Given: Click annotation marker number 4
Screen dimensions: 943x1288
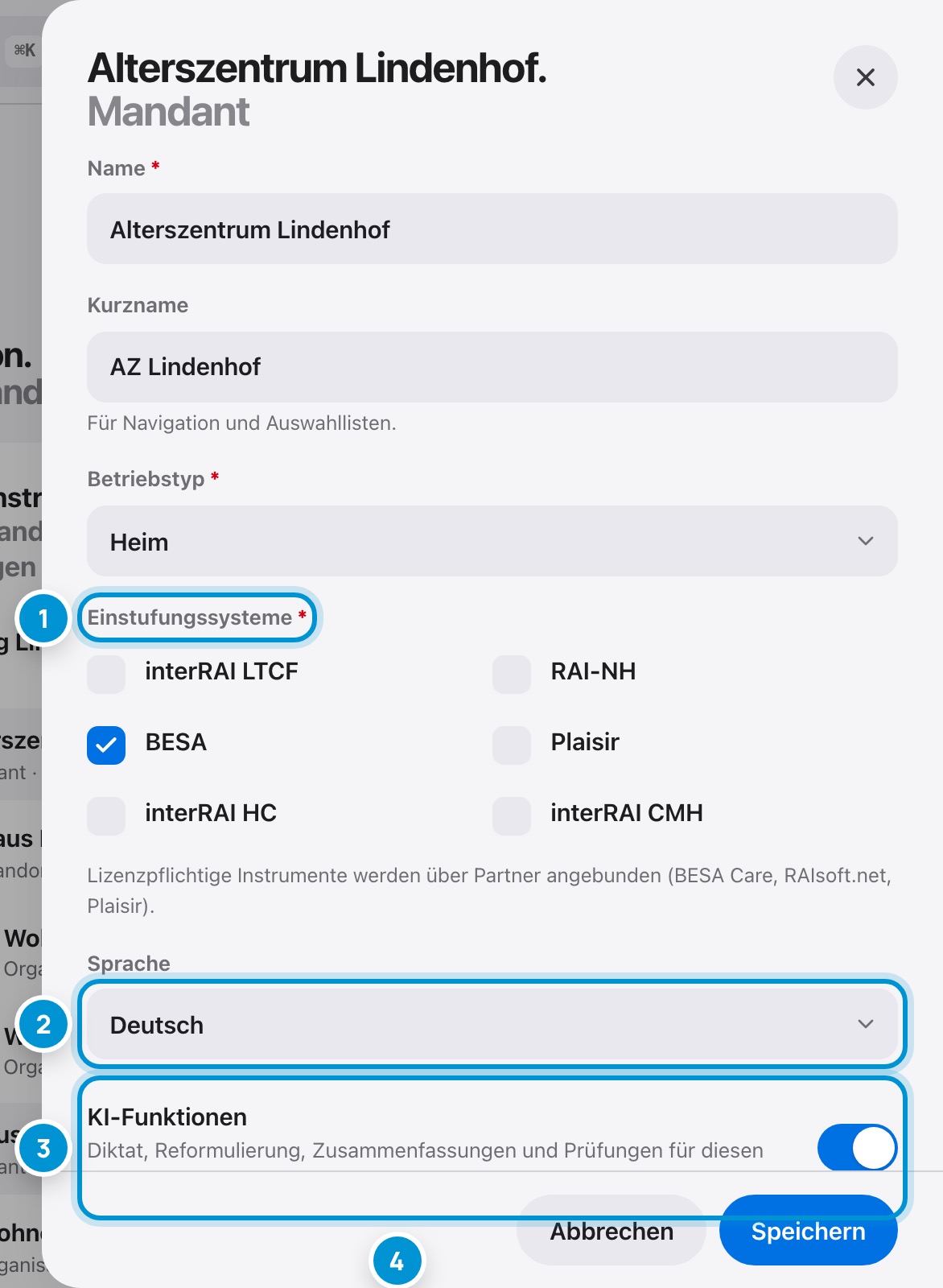Looking at the screenshot, I should 397,1261.
